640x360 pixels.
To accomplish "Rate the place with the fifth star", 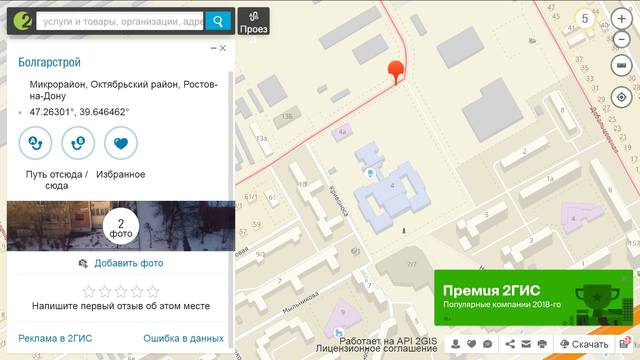I will point(153,291).
